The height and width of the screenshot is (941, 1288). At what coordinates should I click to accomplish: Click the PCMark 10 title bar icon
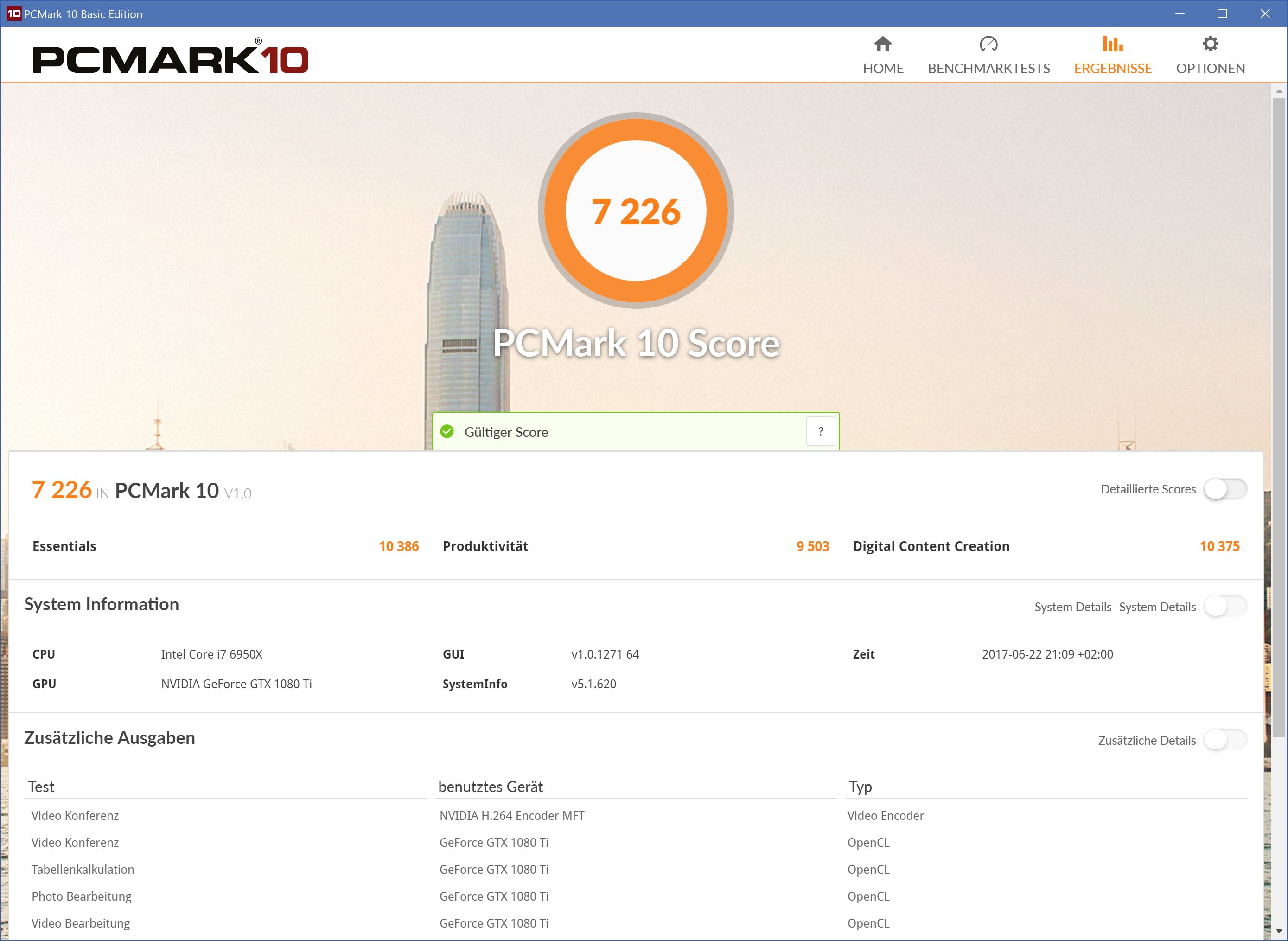click(x=13, y=13)
